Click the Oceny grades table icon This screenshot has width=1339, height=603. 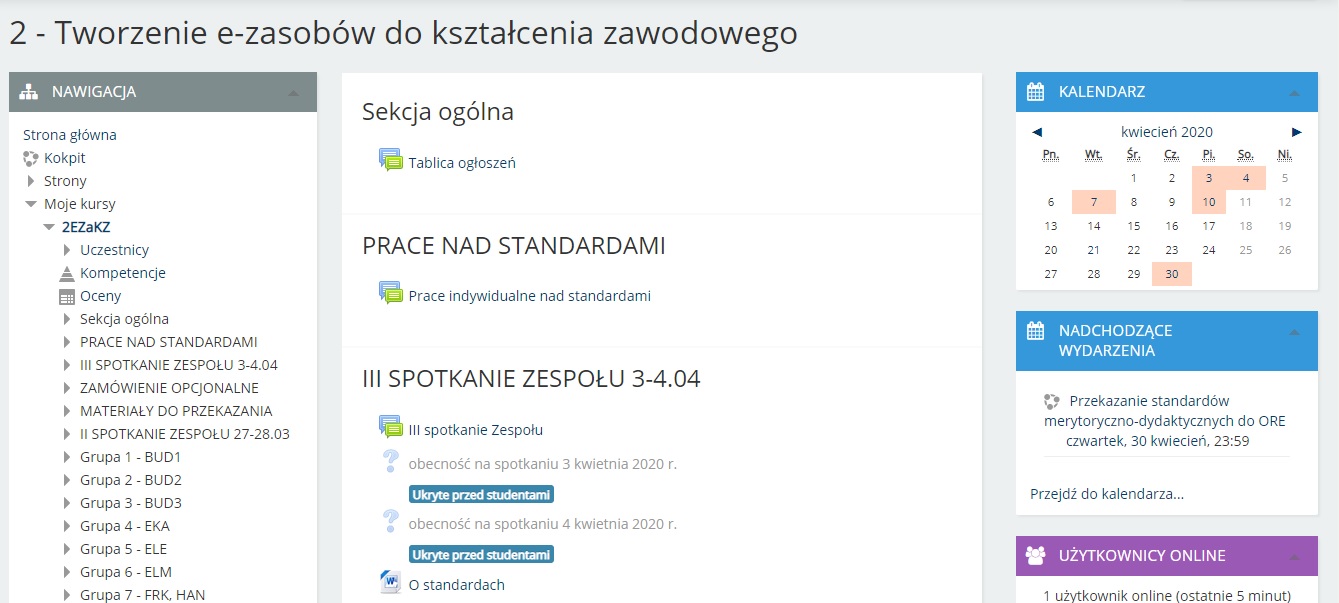[x=67, y=296]
